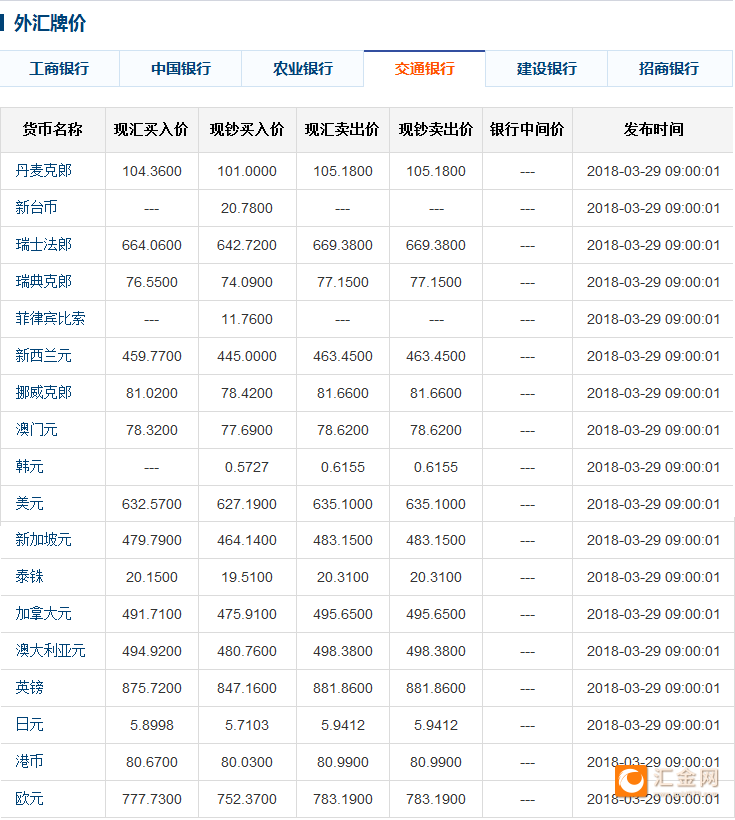
Task: Click the 现钞买入价 column header
Action: [247, 129]
